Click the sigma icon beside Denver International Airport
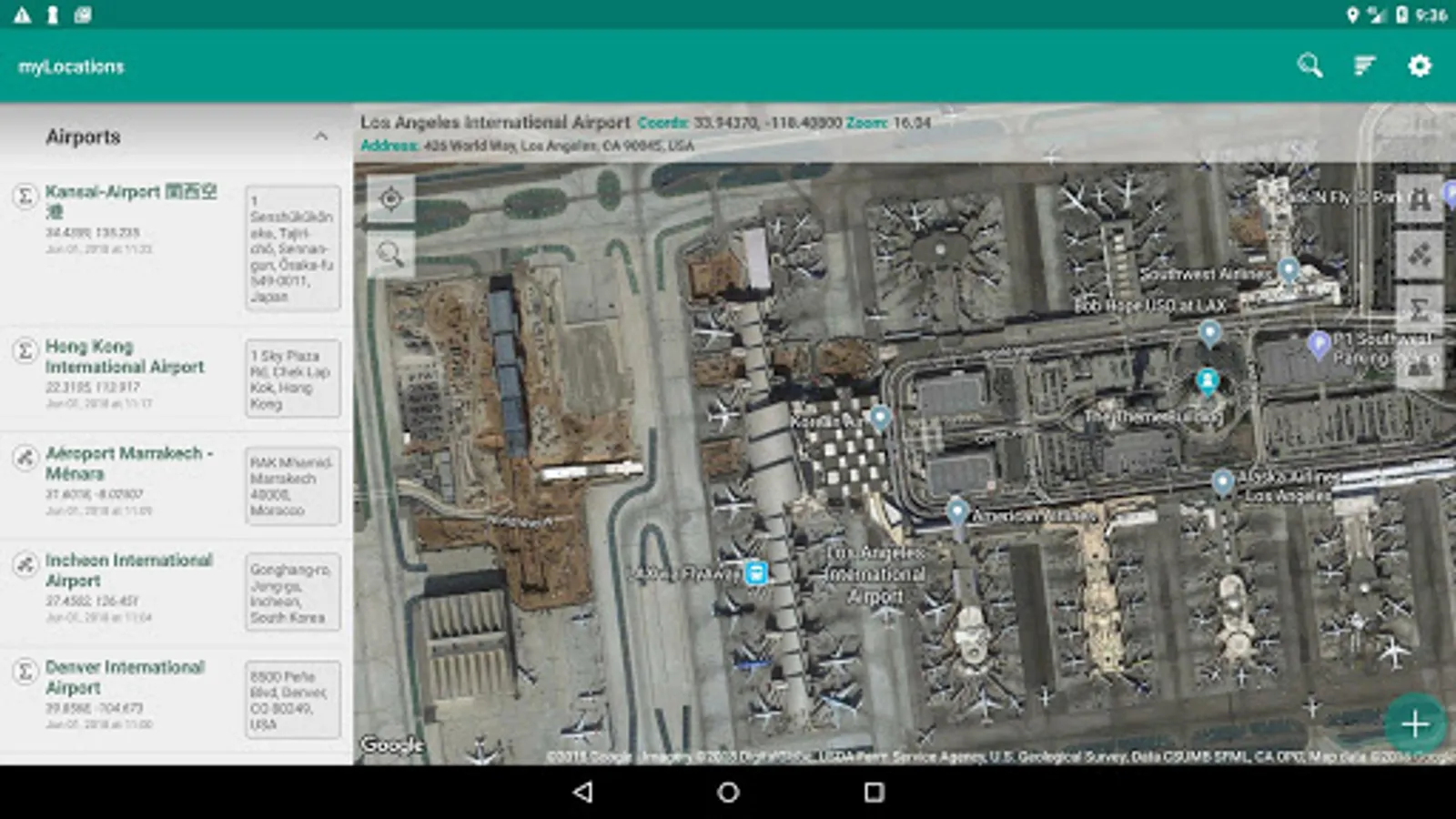 pyautogui.click(x=25, y=672)
